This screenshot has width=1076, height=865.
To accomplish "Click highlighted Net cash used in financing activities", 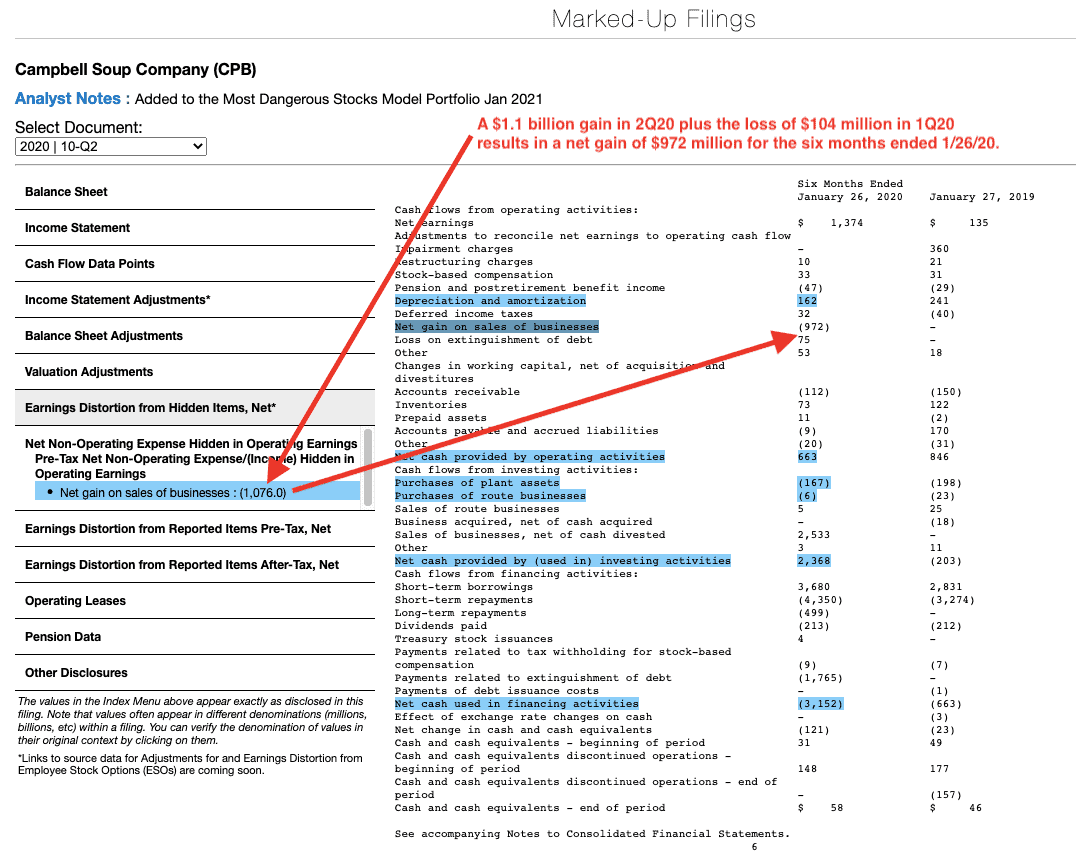I will (516, 704).
